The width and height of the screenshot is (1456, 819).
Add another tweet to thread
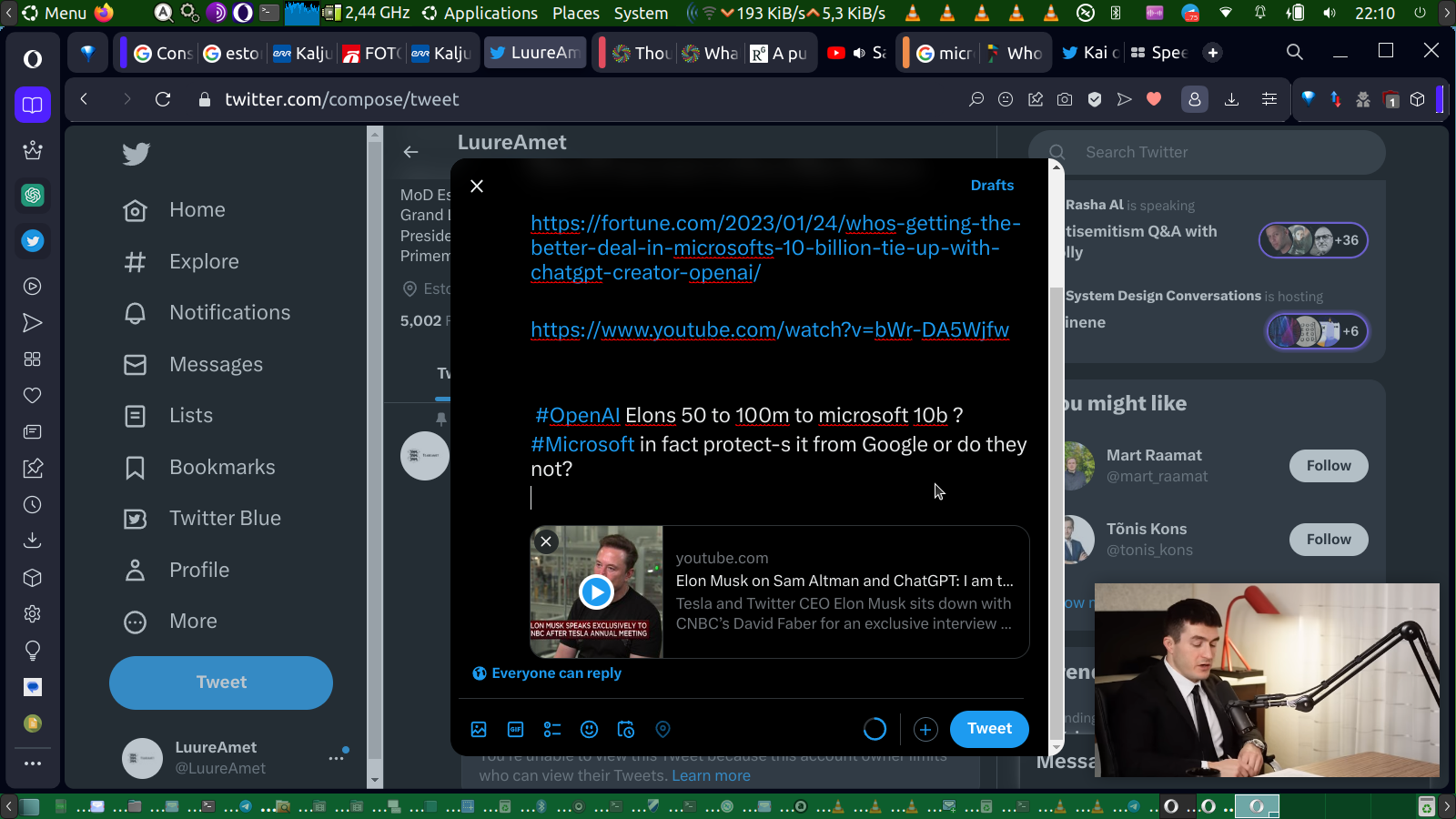[x=925, y=729]
